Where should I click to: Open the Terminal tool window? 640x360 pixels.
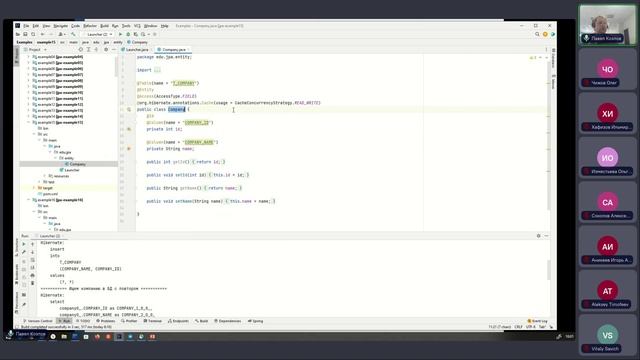153,321
